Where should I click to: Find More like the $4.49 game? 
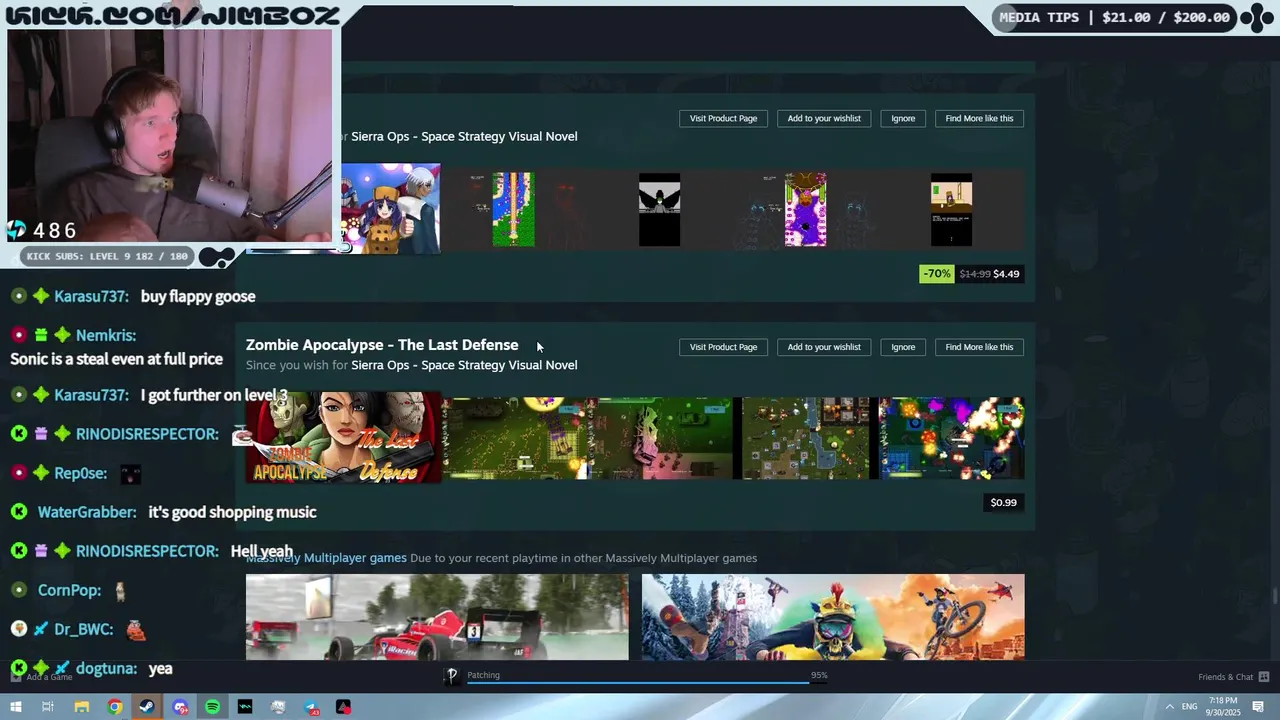pyautogui.click(x=979, y=118)
